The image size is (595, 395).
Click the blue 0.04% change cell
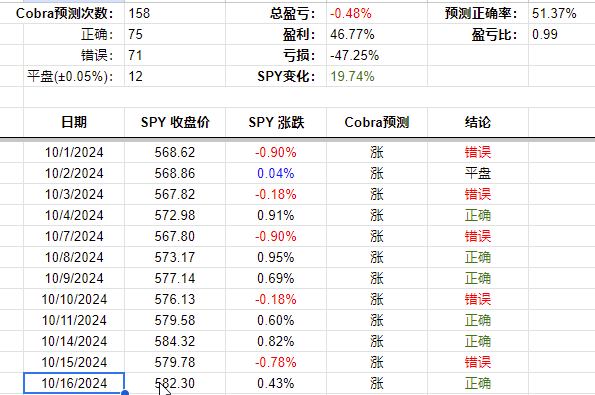(276, 173)
